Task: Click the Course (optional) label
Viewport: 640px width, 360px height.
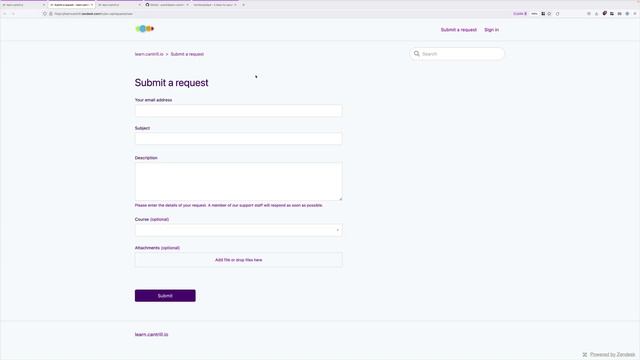Action: [152, 220]
